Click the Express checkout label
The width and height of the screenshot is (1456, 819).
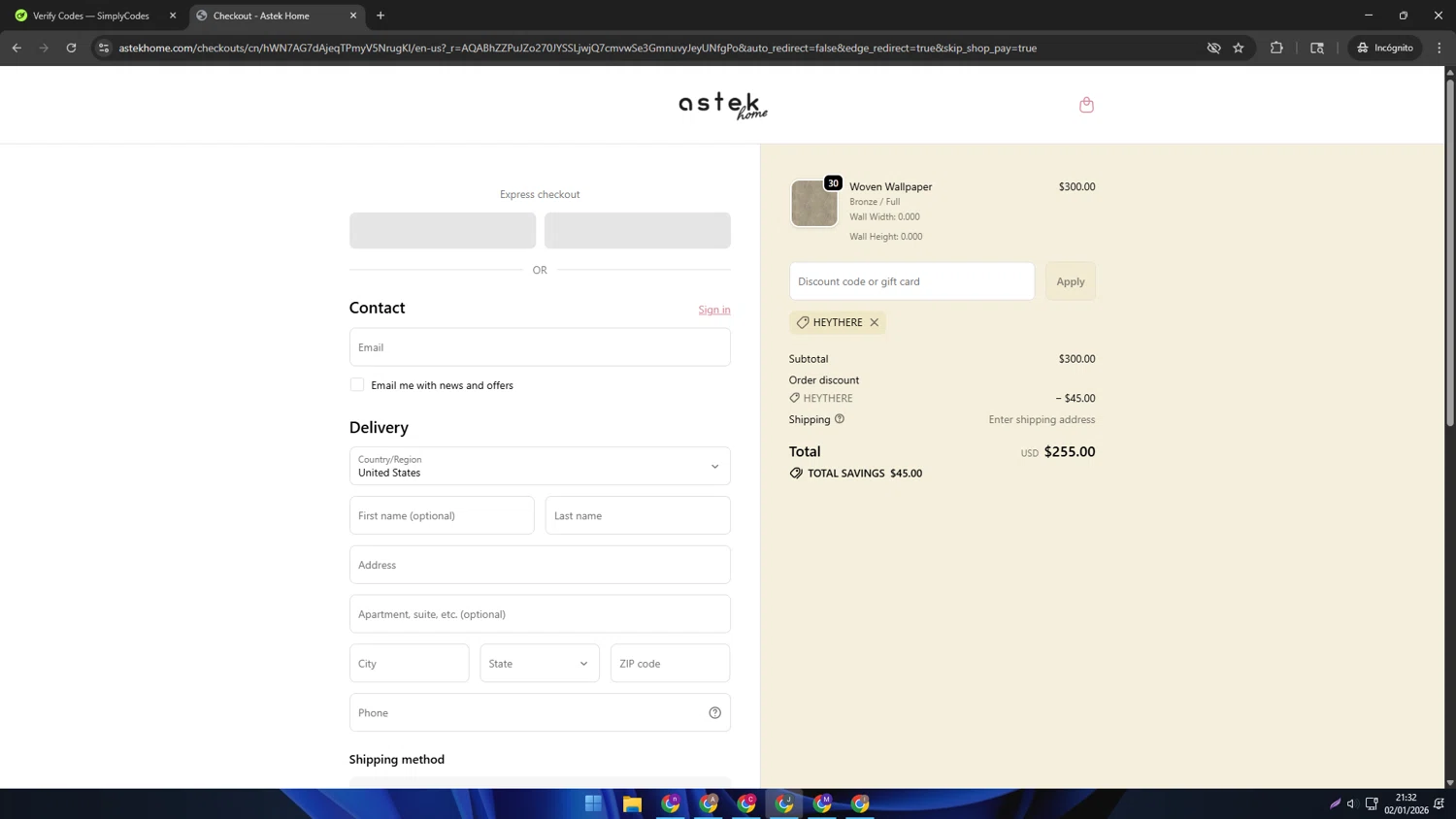pos(540,194)
